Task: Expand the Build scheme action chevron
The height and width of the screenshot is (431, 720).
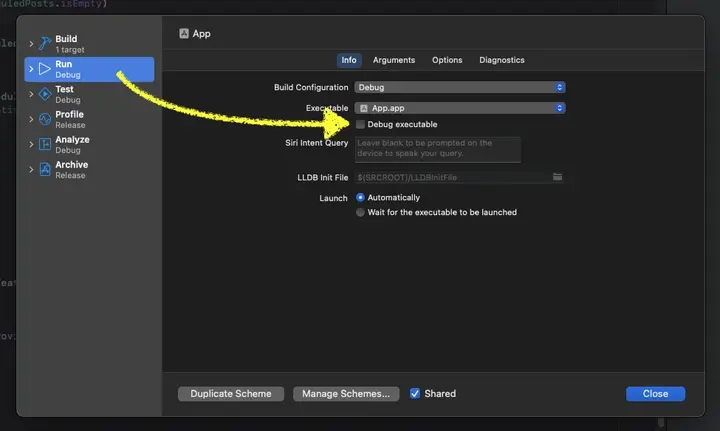Action: (x=31, y=44)
